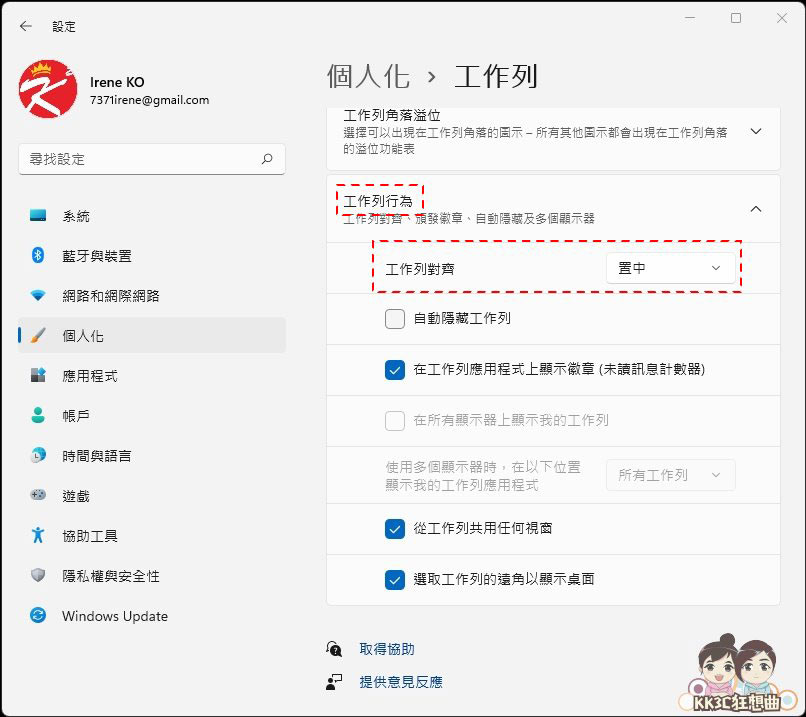The image size is (806, 717).
Task: Open the 提供意見反應 link
Action: 401,682
